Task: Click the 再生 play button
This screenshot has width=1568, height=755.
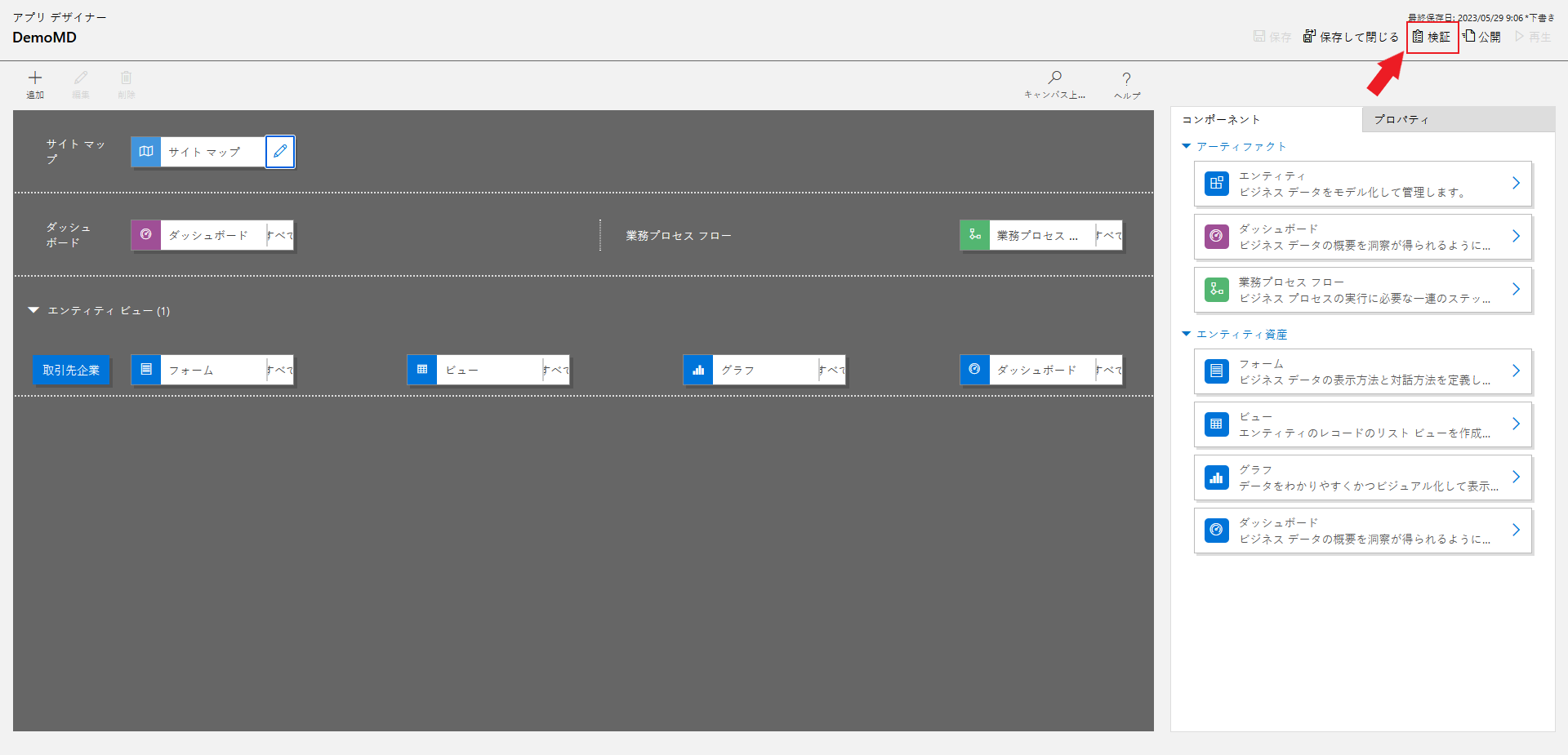Action: tap(1533, 37)
